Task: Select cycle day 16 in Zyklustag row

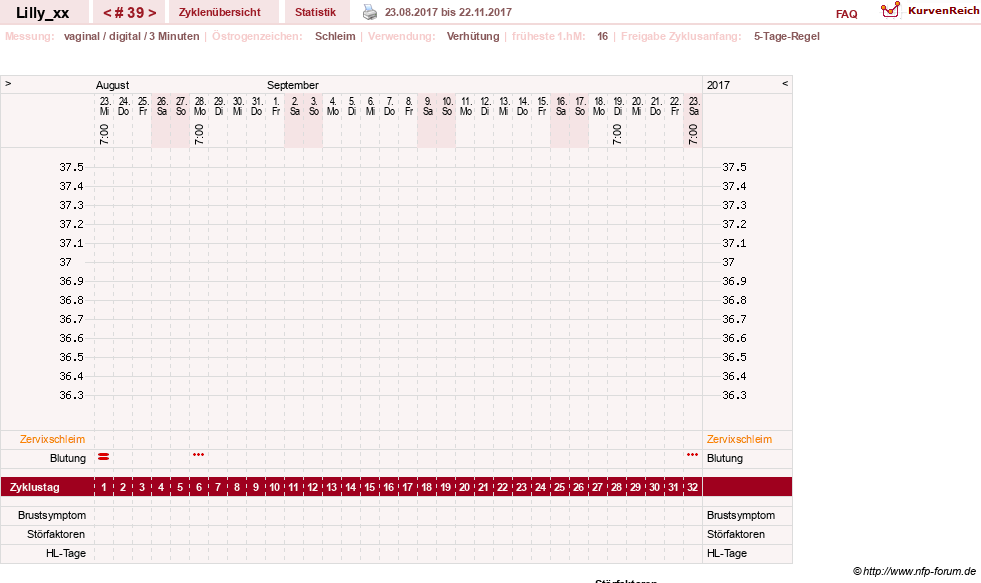Action: click(389, 487)
